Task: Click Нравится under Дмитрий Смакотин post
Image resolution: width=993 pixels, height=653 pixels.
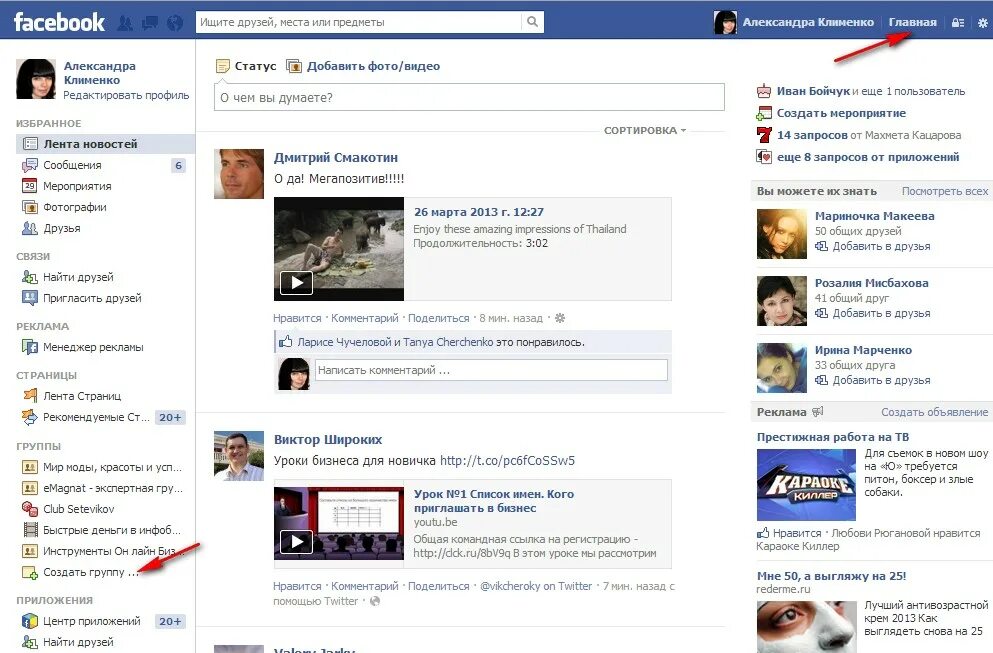Action: click(x=297, y=318)
